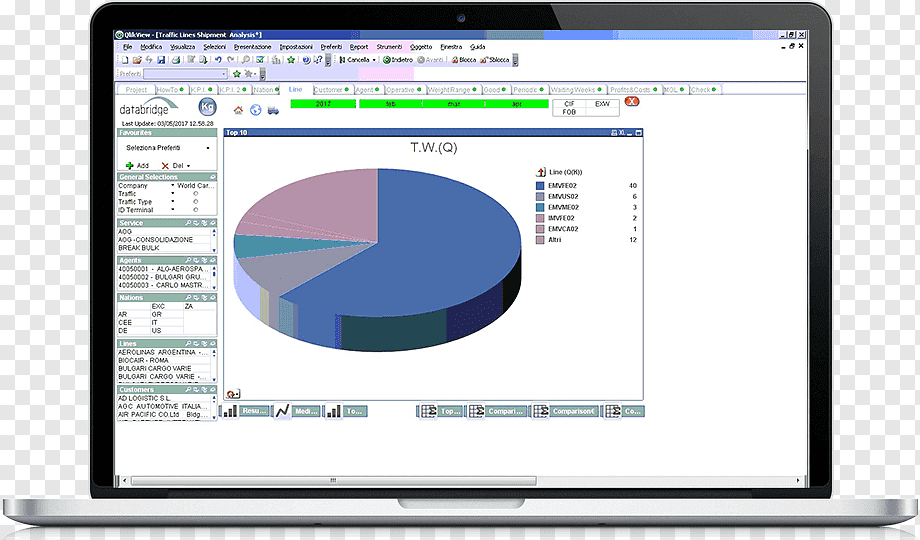The image size is (920, 540).
Task: Expand the Cancella dropdown arrow
Action: [374, 60]
